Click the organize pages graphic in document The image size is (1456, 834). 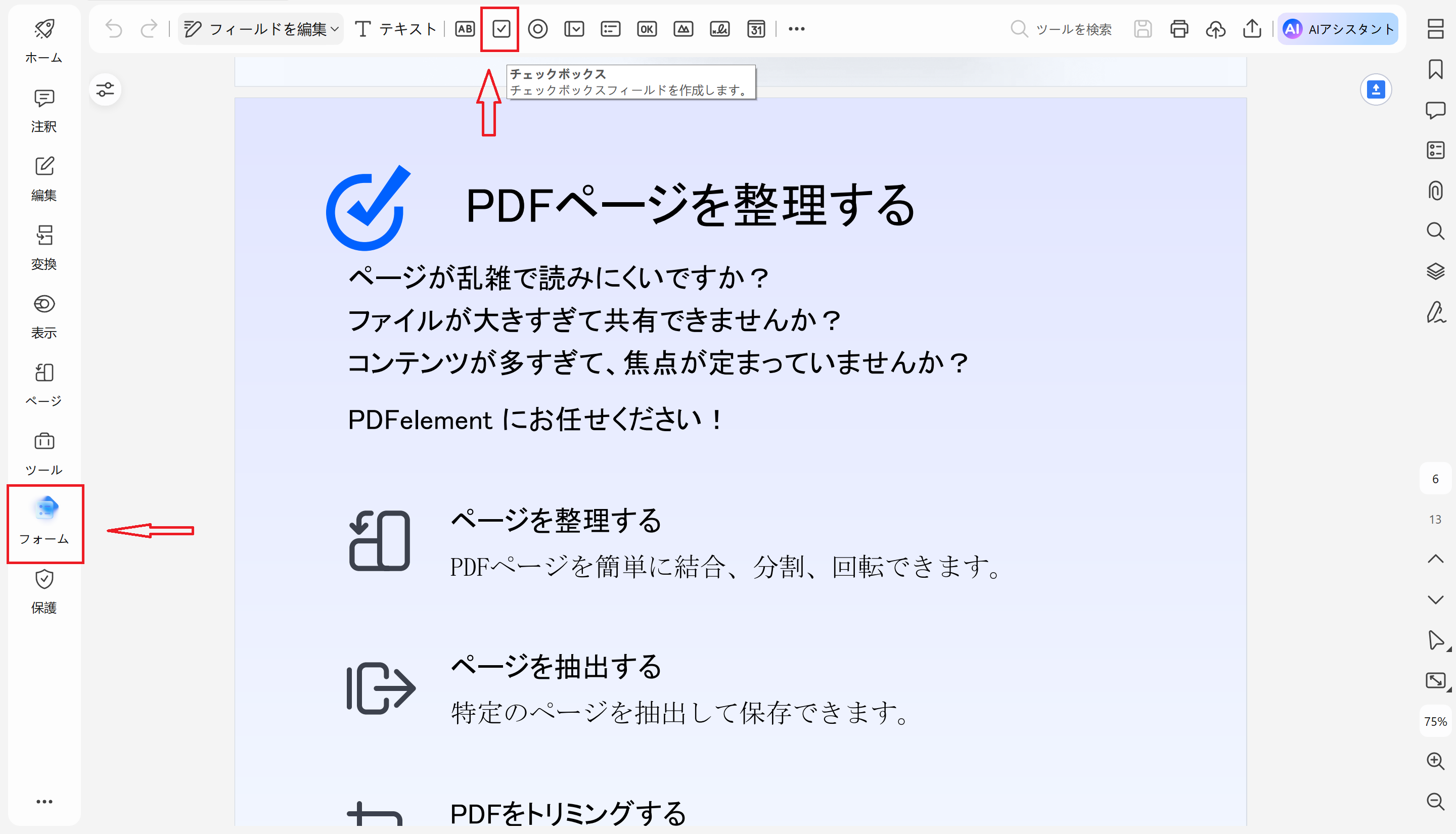(379, 540)
